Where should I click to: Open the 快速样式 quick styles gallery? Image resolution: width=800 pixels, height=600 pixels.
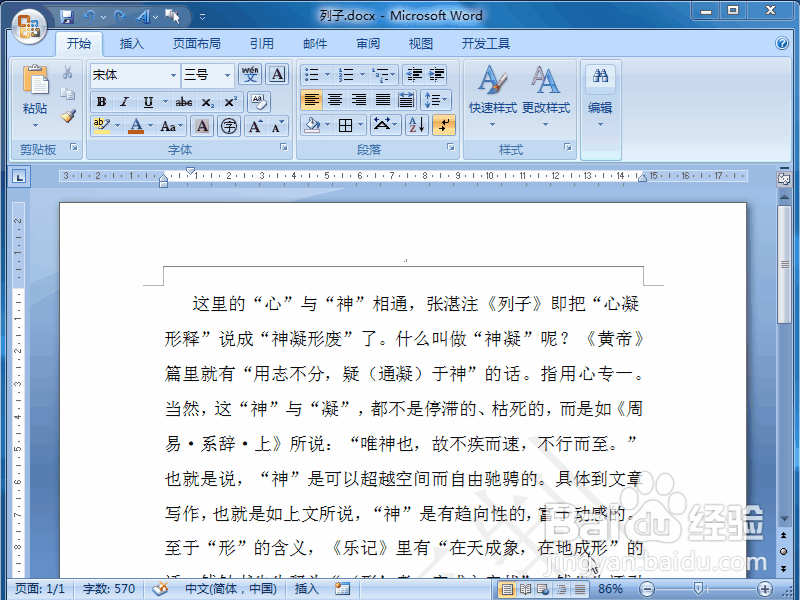point(493,90)
